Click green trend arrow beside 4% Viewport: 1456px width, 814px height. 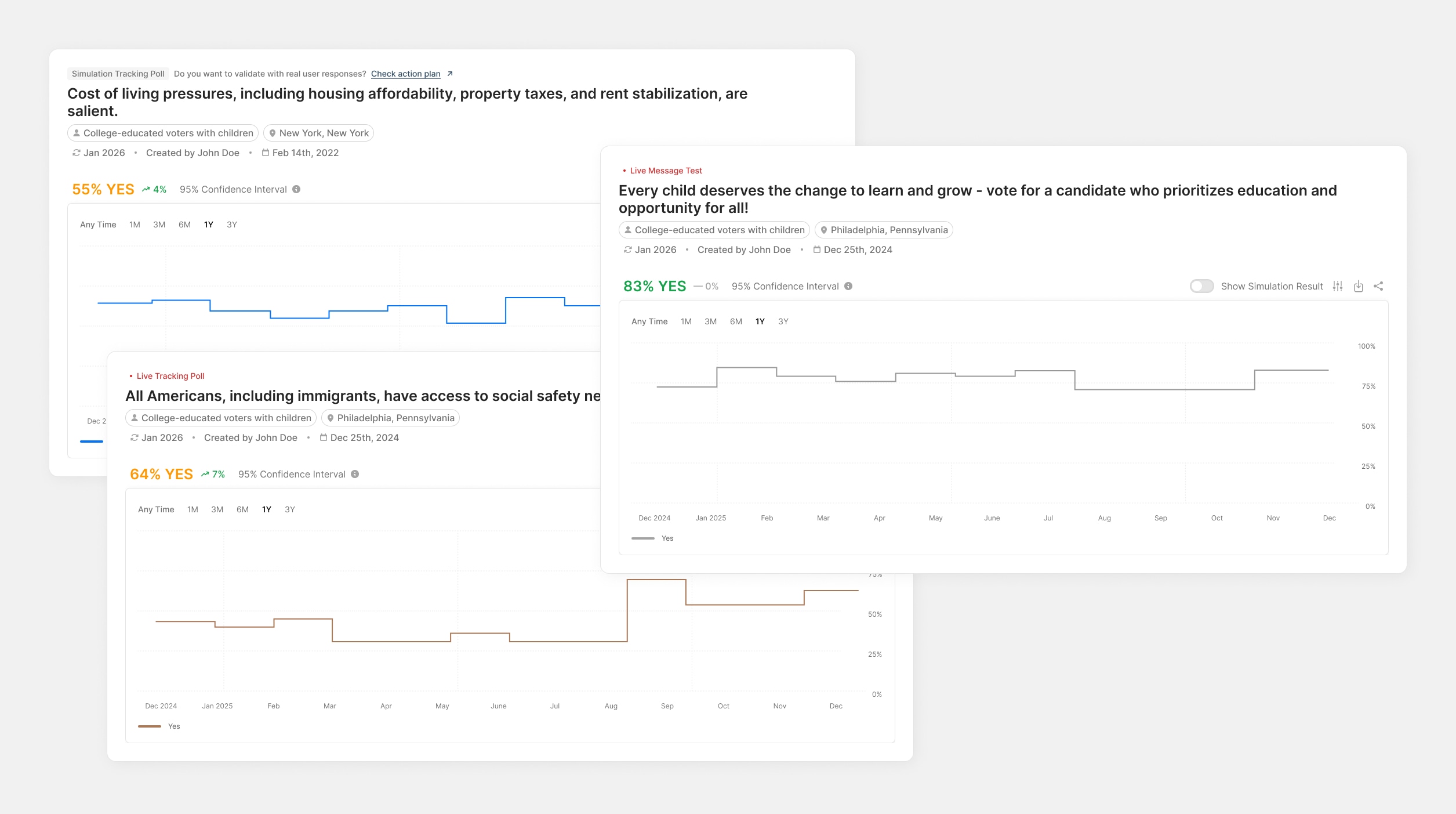click(x=146, y=189)
